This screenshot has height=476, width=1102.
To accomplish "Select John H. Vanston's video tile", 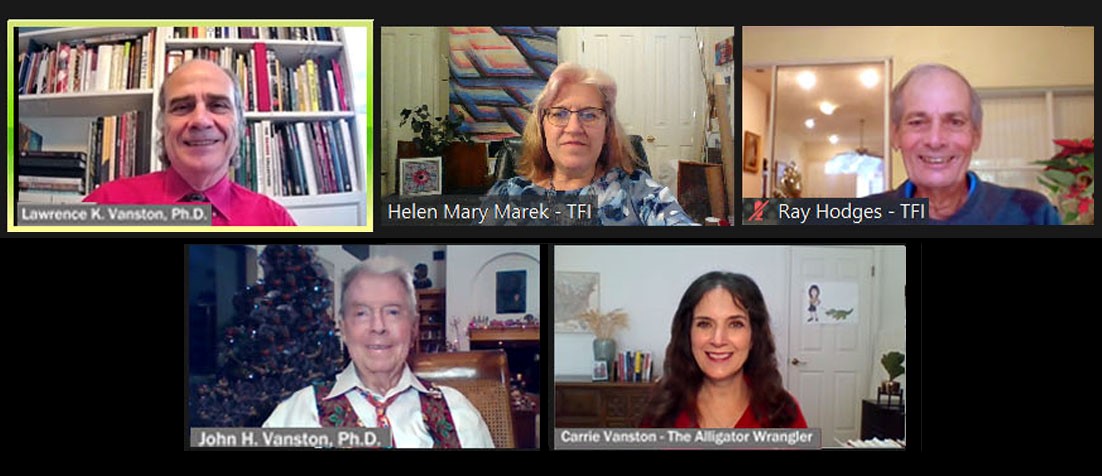I will click(x=363, y=347).
